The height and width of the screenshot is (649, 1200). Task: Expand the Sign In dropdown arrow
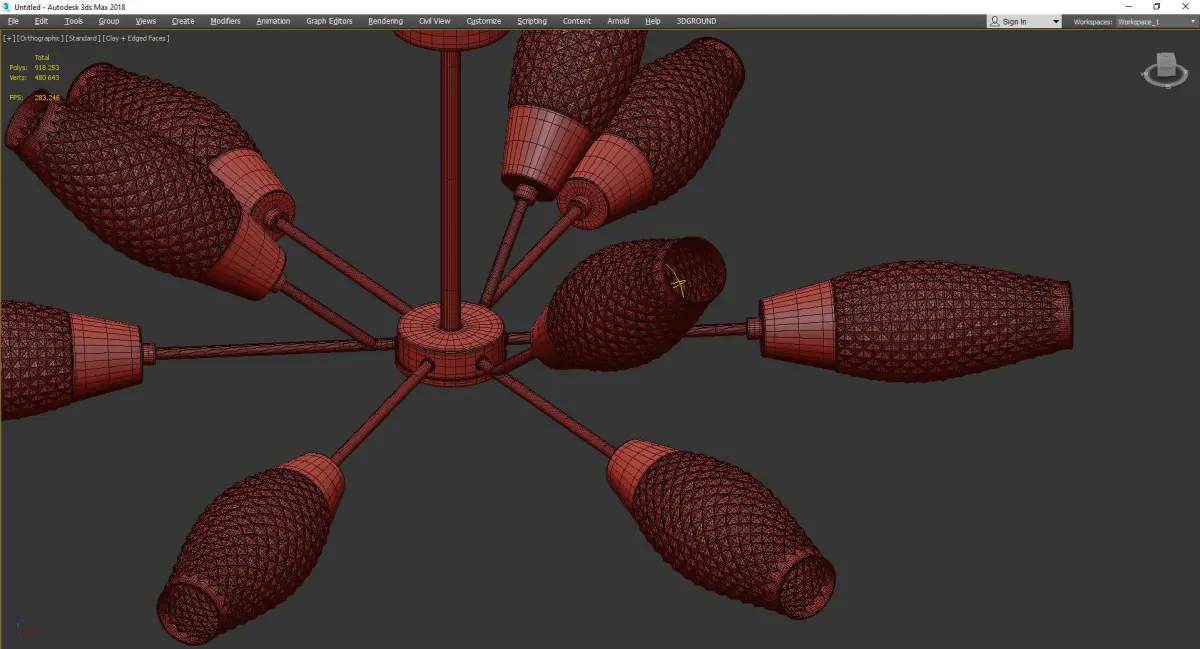(x=1055, y=22)
